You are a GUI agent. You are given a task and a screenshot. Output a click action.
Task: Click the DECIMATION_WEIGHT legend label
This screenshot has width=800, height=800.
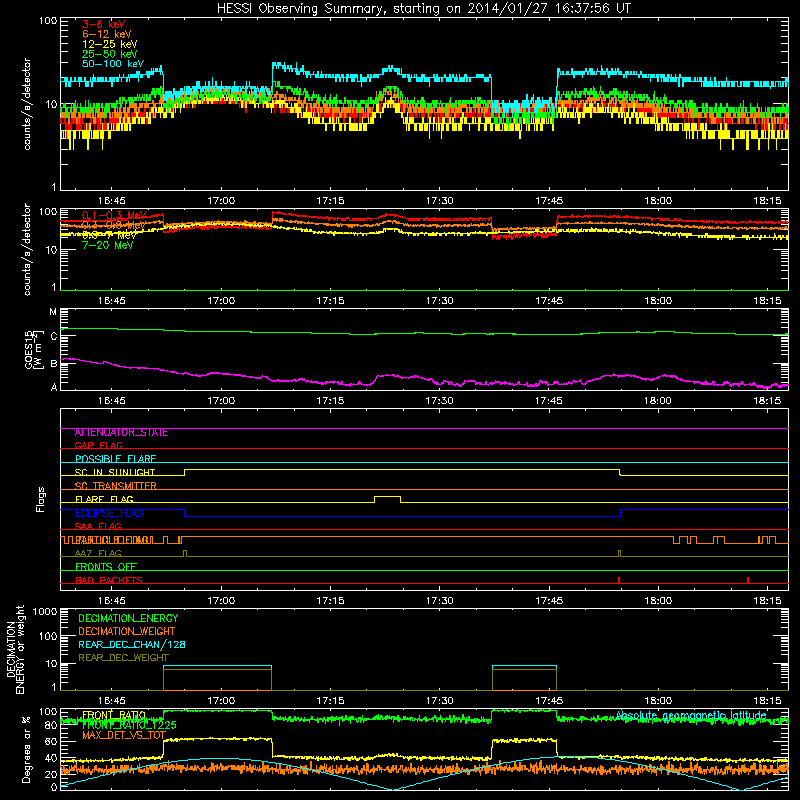click(x=127, y=632)
